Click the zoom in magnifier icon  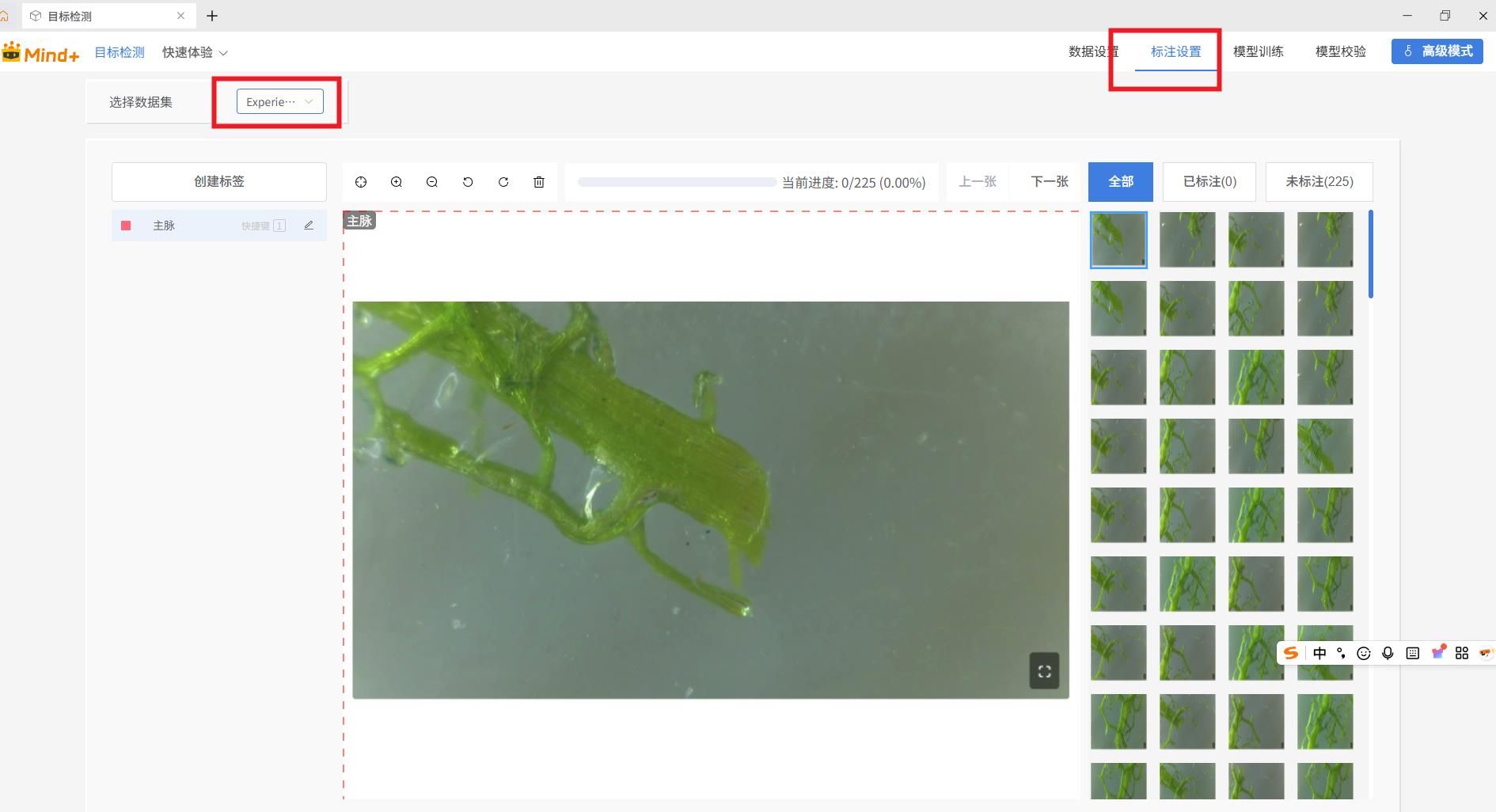[397, 182]
